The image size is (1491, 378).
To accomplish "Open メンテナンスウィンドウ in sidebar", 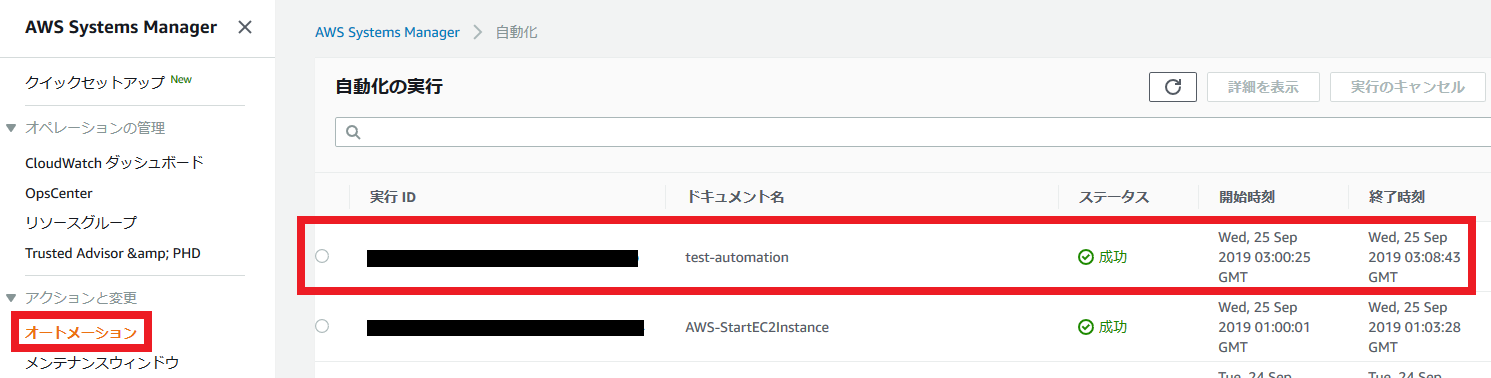I will click(102, 362).
